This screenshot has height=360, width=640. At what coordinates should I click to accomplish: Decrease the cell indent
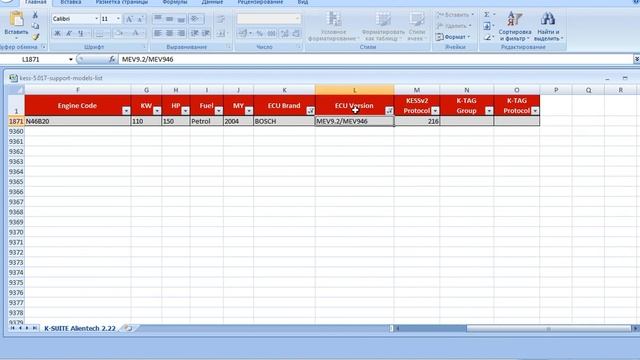tap(195, 33)
